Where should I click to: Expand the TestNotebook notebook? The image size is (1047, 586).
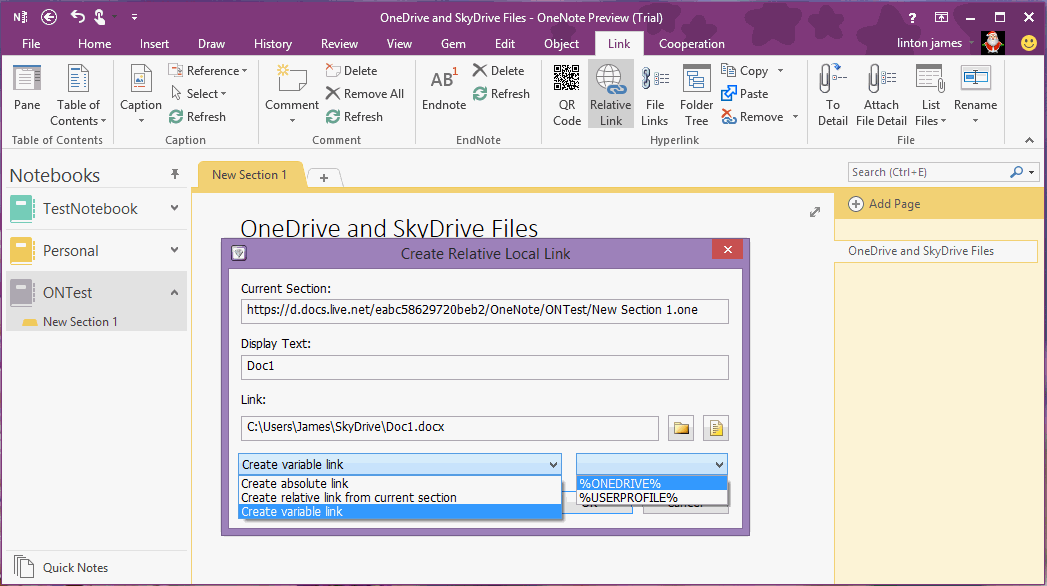pos(174,208)
